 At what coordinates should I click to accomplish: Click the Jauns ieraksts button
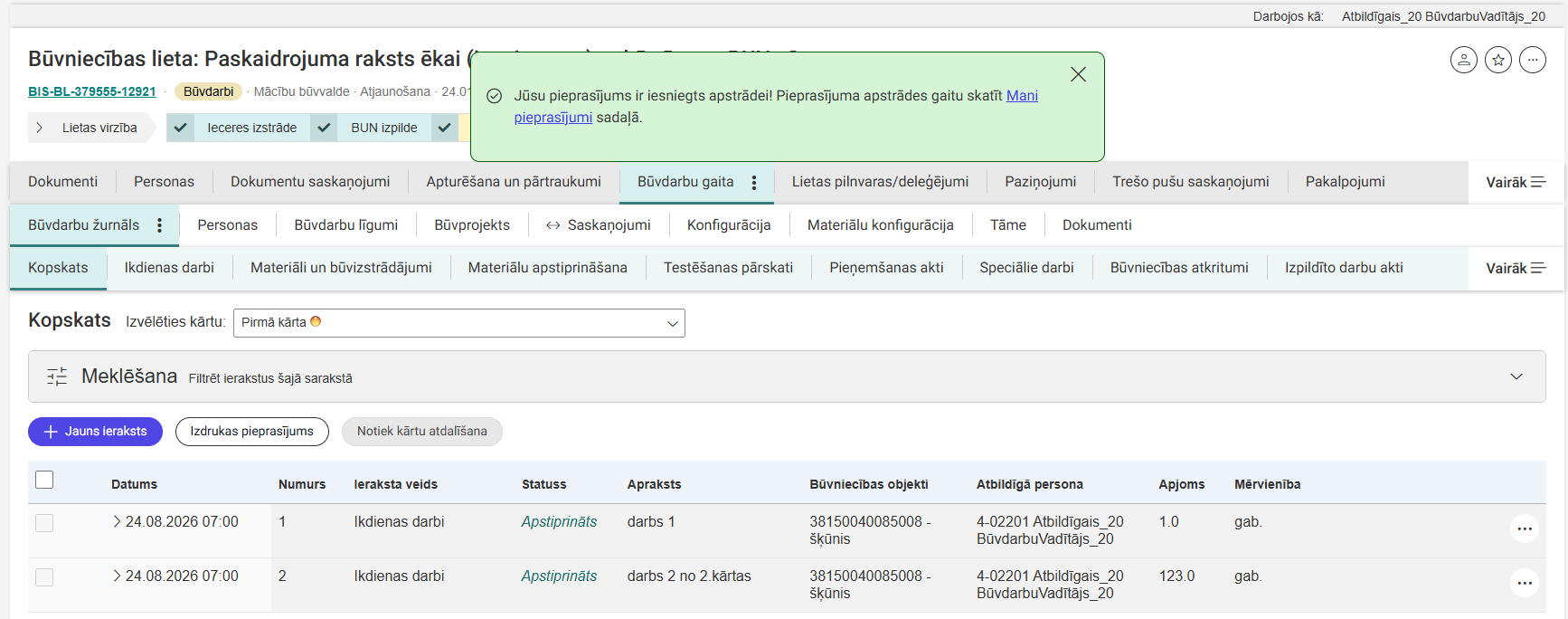point(95,432)
